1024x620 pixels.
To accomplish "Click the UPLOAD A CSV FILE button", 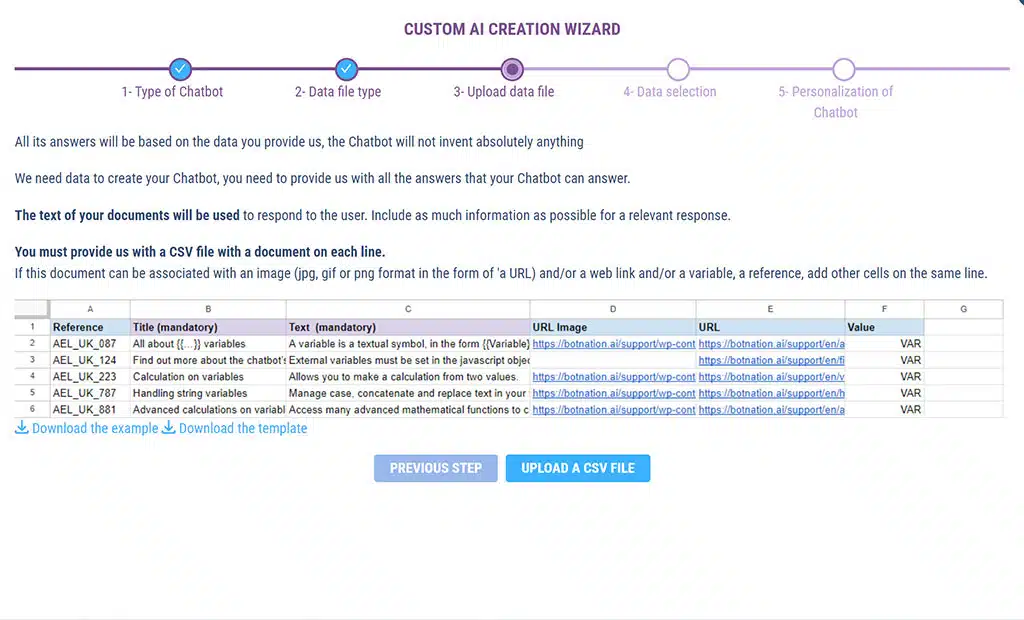I will click(x=577, y=468).
